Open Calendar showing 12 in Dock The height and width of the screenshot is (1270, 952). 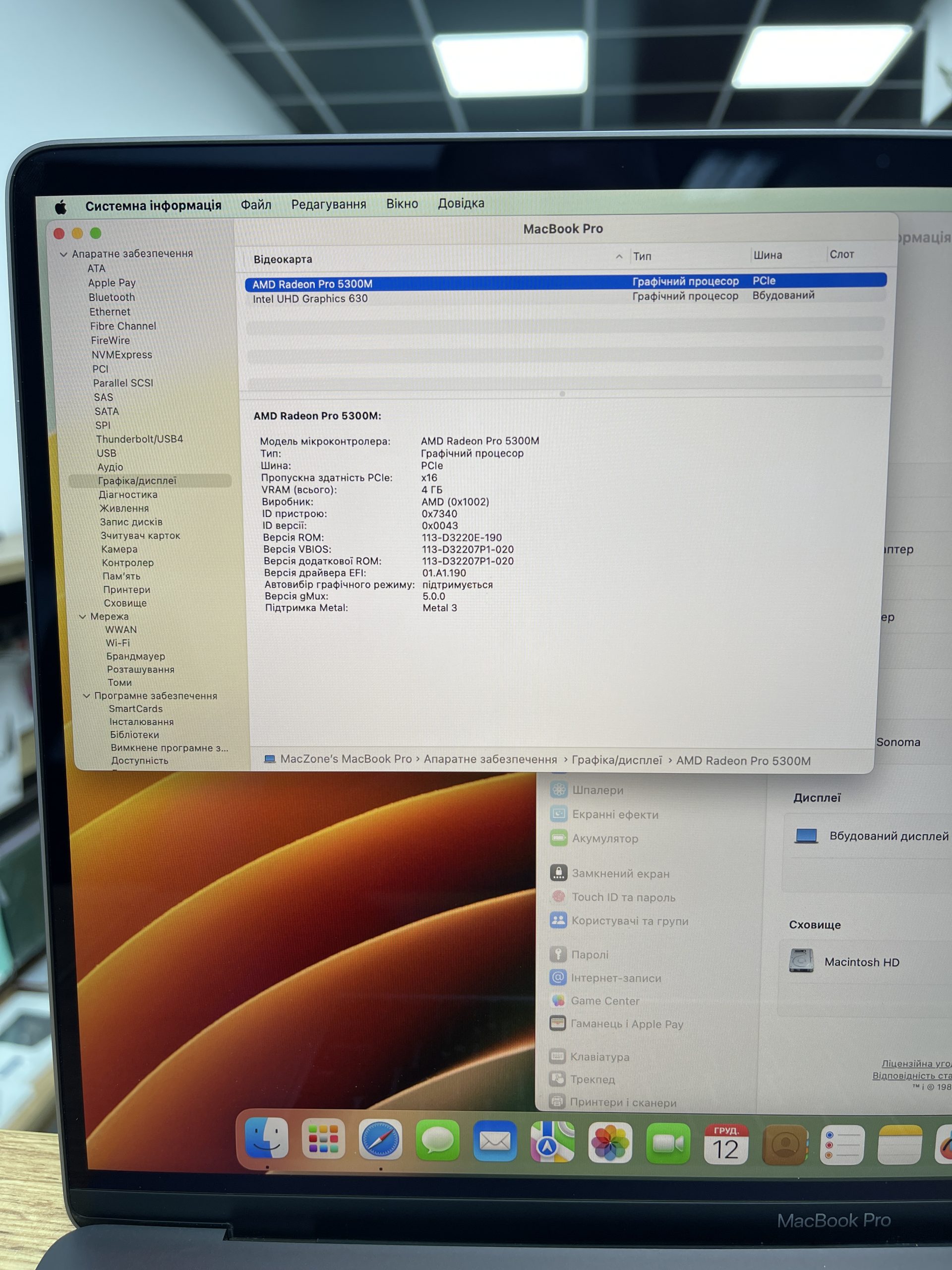pos(726,1144)
